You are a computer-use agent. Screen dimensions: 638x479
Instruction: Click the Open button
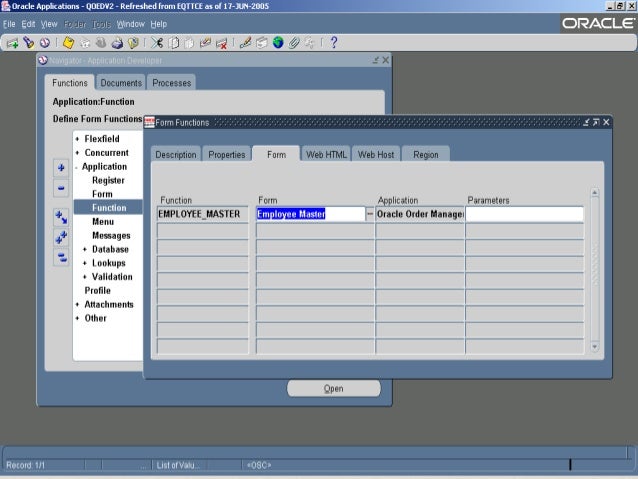[x=333, y=389]
